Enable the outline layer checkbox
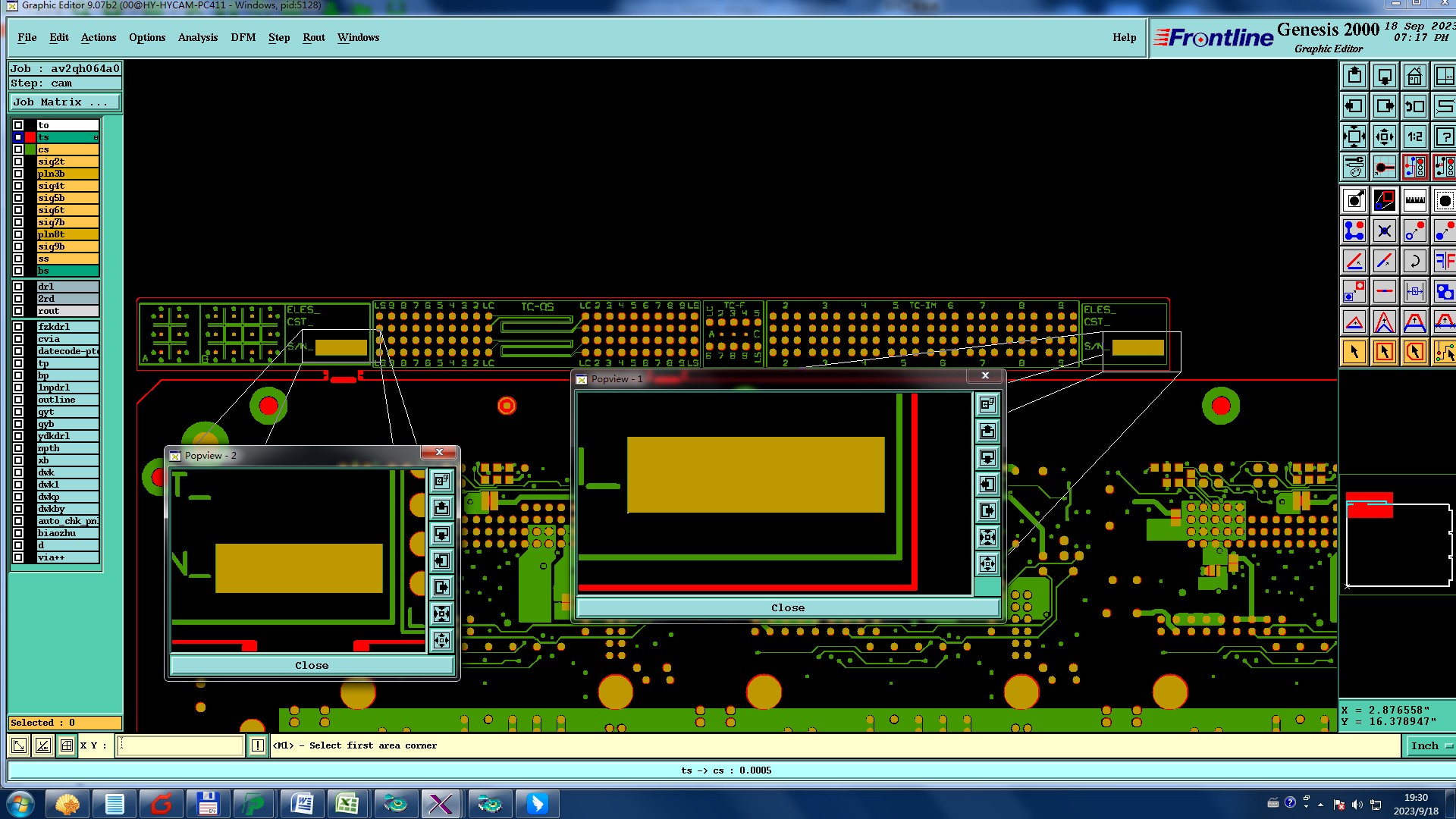The width and height of the screenshot is (1456, 819). (x=18, y=400)
